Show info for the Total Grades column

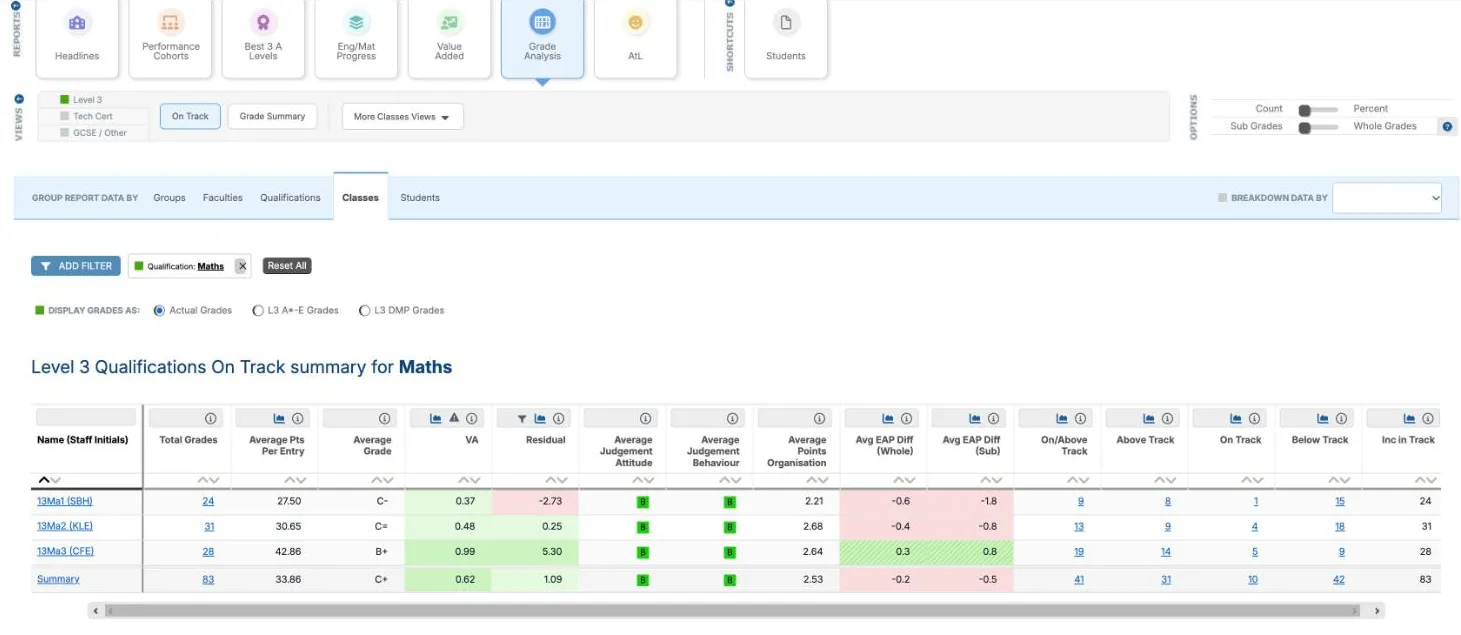[x=210, y=418]
